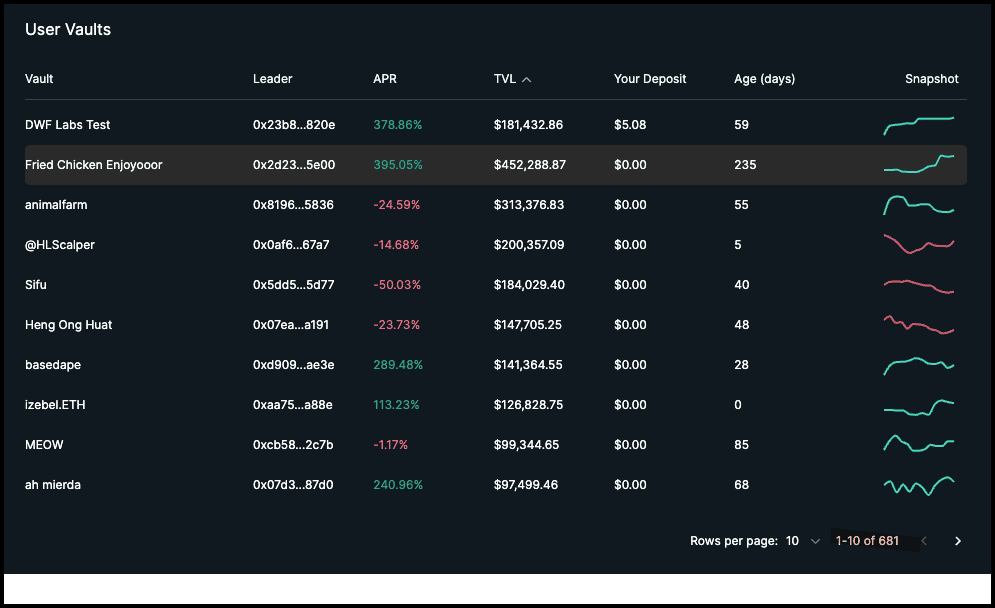Click TVL value $181,432.86
995x608 pixels.
pos(528,125)
